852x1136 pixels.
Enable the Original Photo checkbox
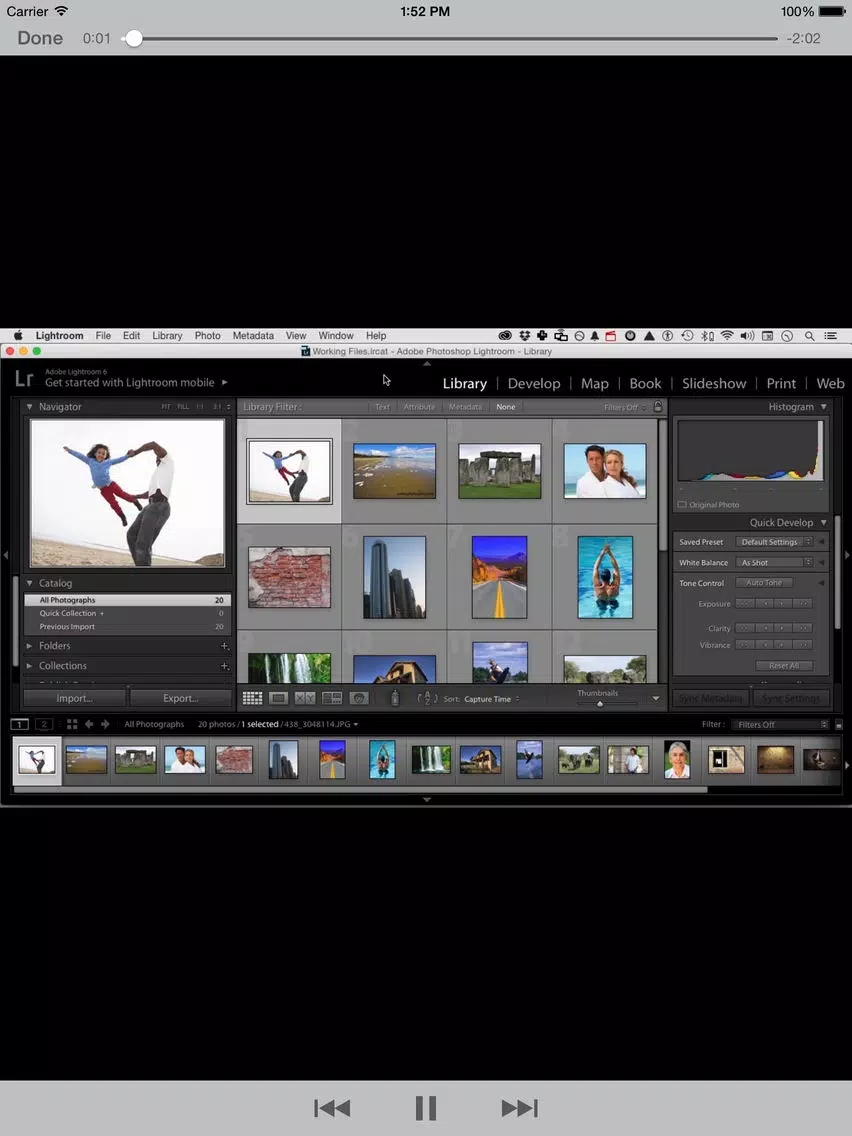[x=682, y=504]
